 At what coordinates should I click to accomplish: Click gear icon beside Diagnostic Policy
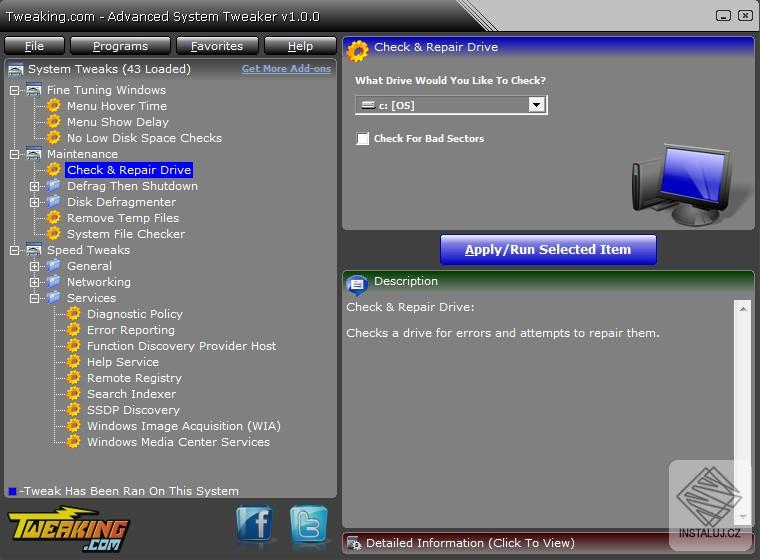pyautogui.click(x=73, y=314)
